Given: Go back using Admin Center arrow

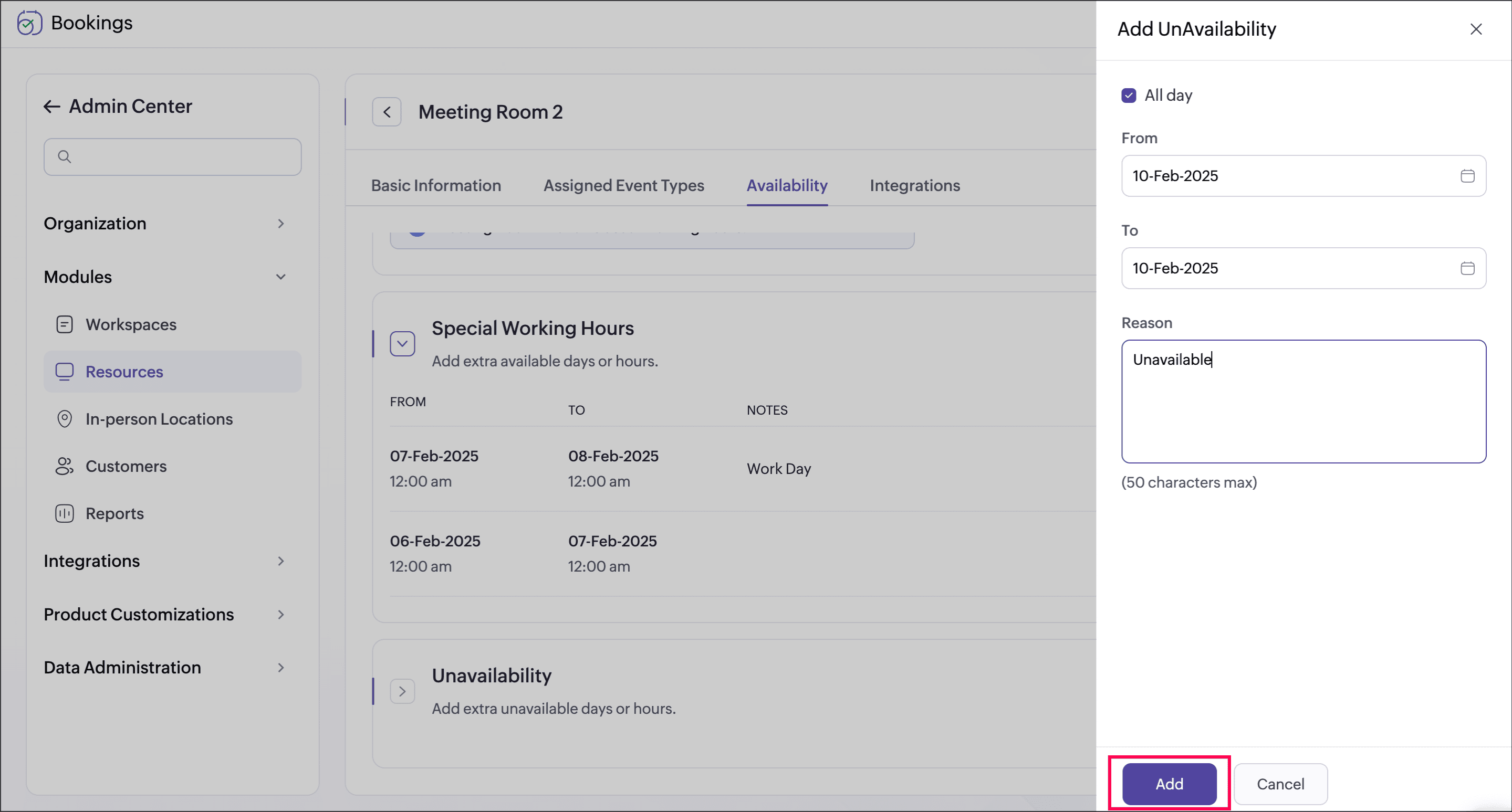Looking at the screenshot, I should 51,106.
